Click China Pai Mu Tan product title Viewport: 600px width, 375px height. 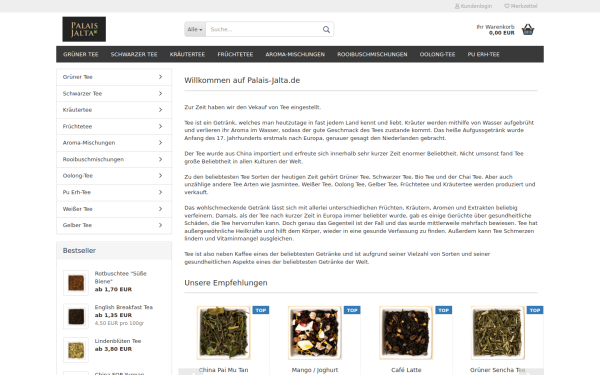pyautogui.click(x=223, y=370)
